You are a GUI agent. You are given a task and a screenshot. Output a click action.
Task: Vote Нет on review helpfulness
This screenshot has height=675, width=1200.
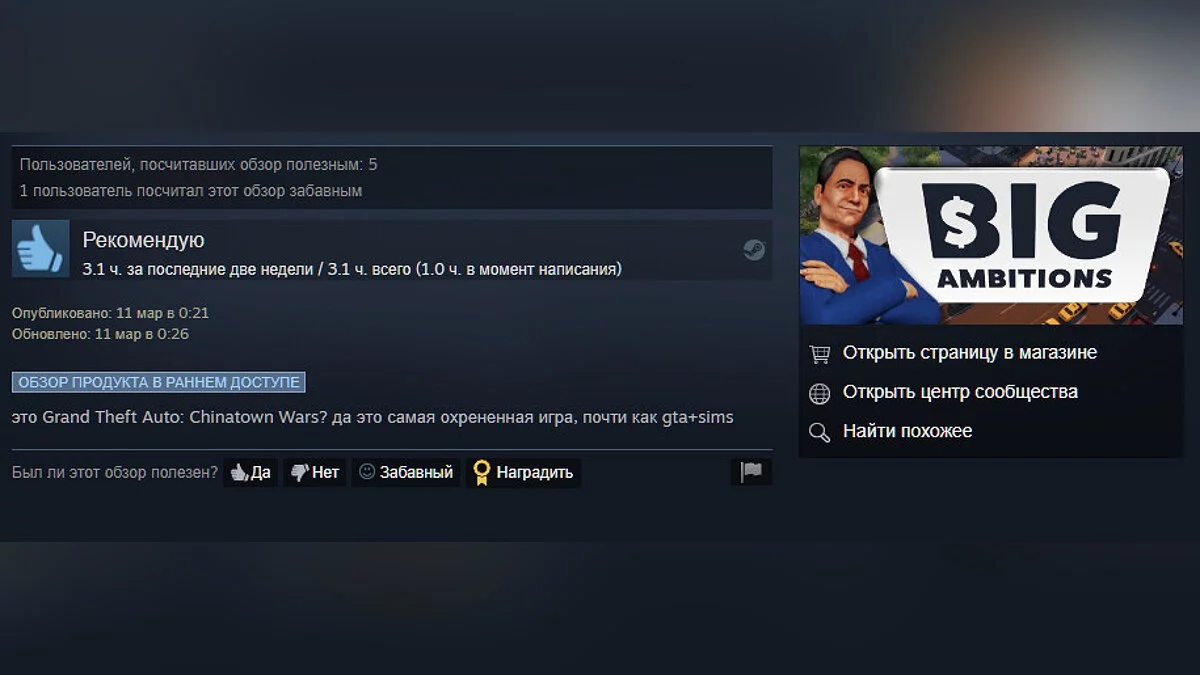tap(315, 472)
